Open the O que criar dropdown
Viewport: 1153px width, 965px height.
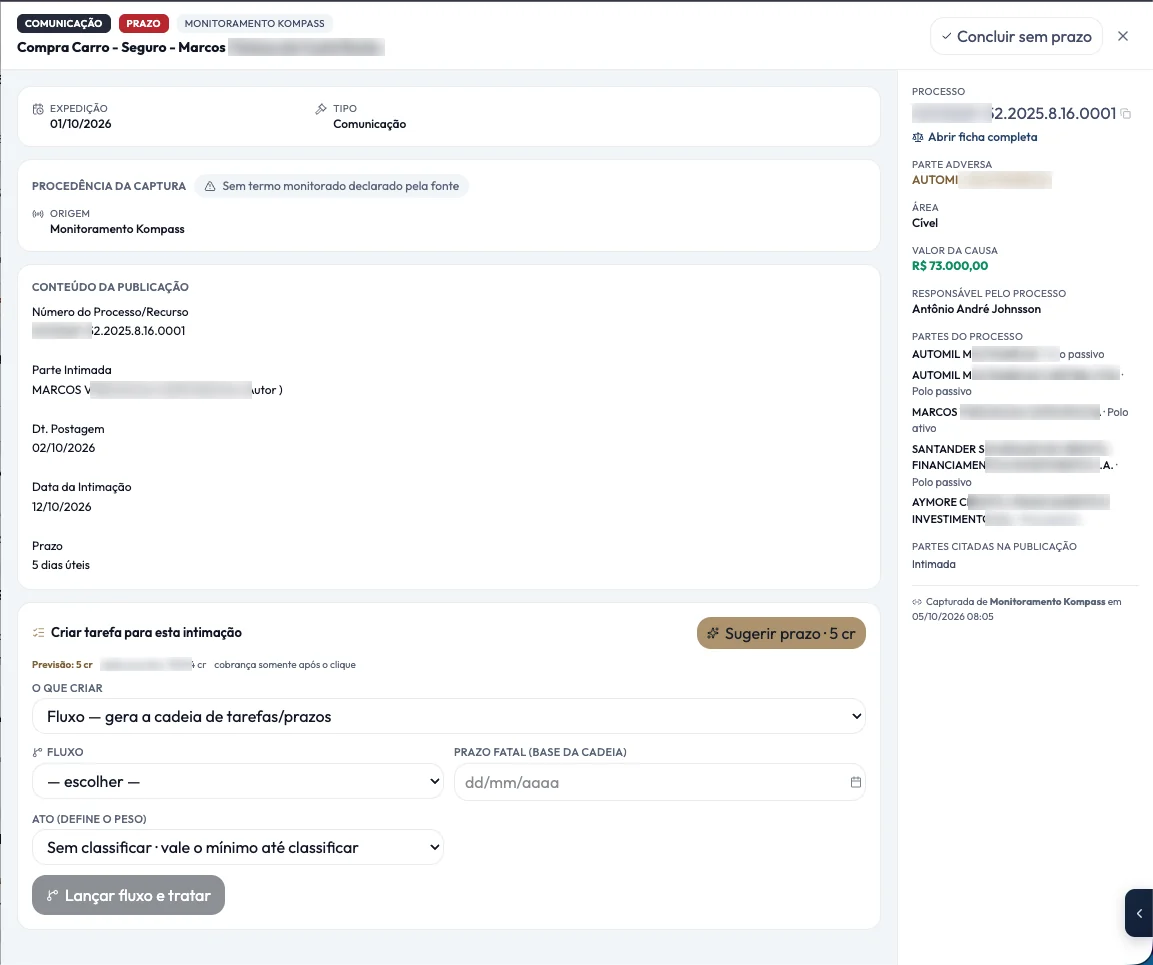pyautogui.click(x=449, y=716)
